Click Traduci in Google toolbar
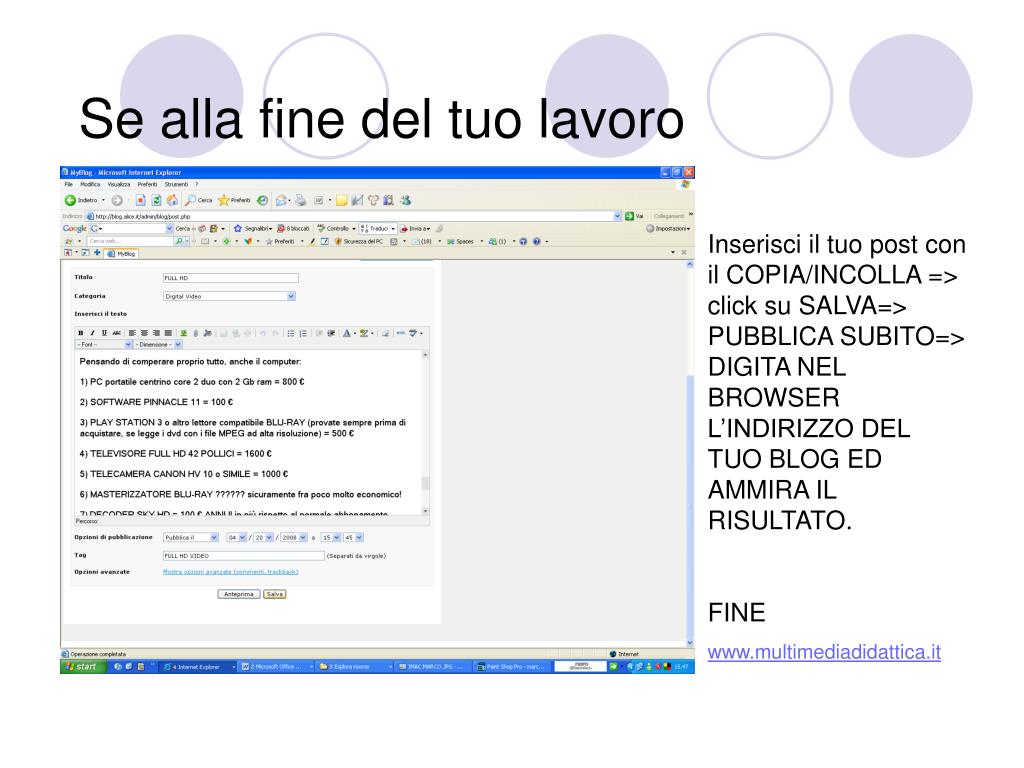Screen dimensions: 1024x768 (377, 229)
